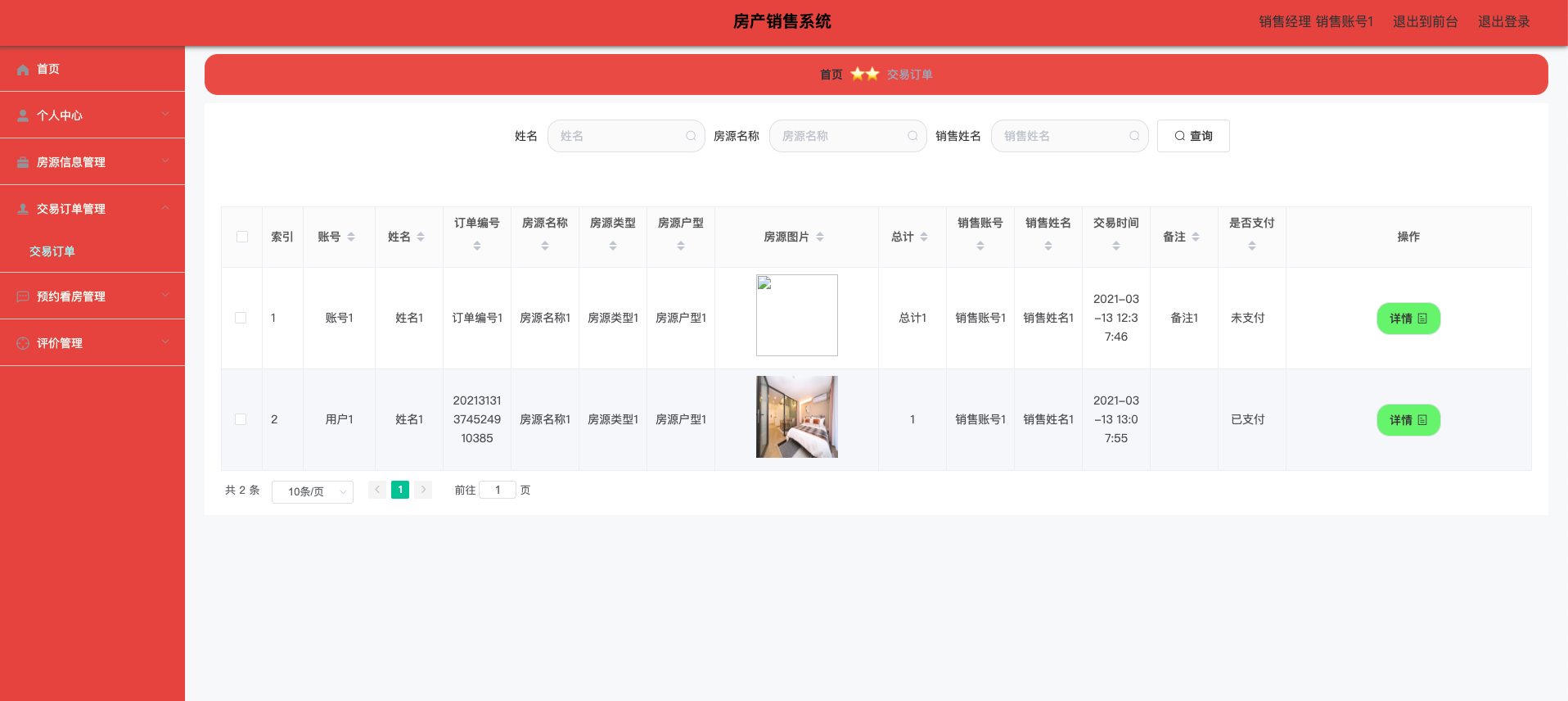Click the 查询 search button
The image size is (1568, 701).
click(1193, 136)
